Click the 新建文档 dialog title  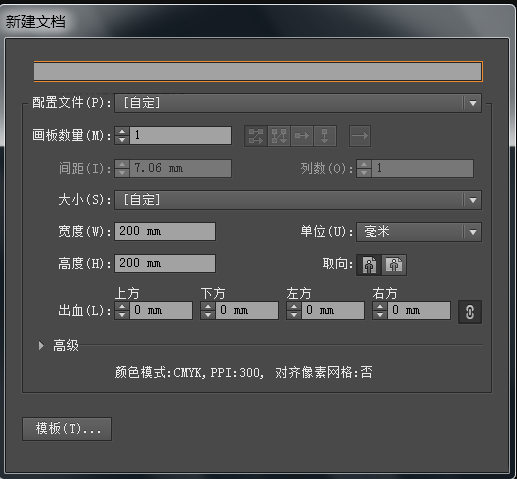coord(35,22)
